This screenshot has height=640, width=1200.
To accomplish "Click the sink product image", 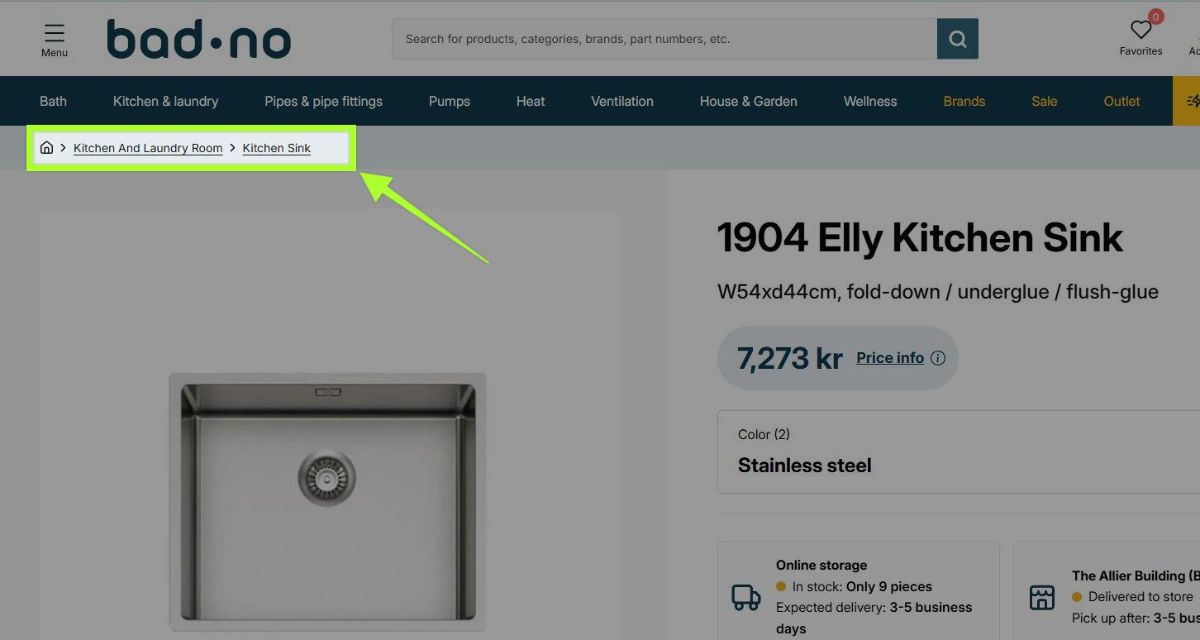I will 328,497.
